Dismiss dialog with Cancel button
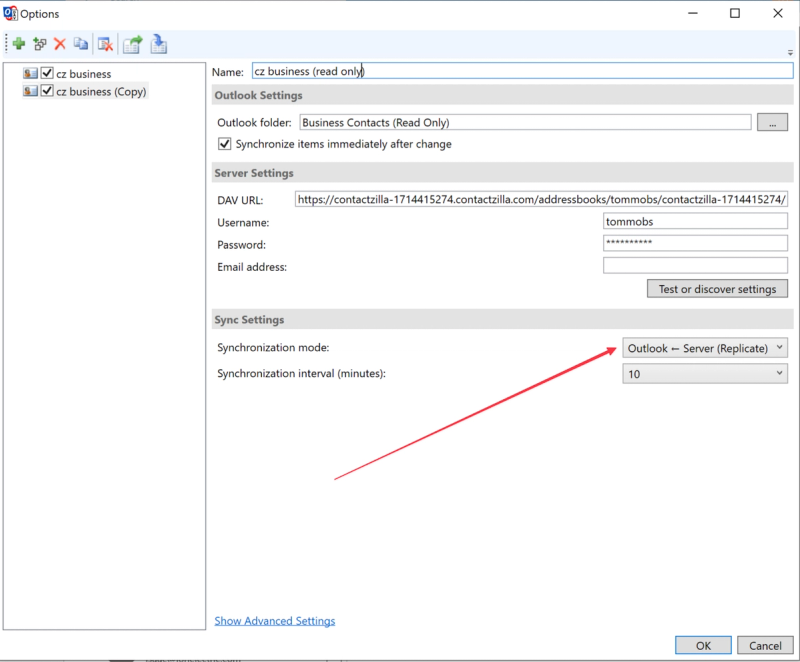The height and width of the screenshot is (662, 800). click(765, 645)
